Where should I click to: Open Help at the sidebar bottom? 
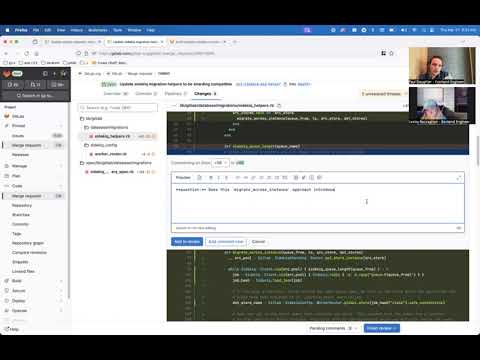coord(12,329)
